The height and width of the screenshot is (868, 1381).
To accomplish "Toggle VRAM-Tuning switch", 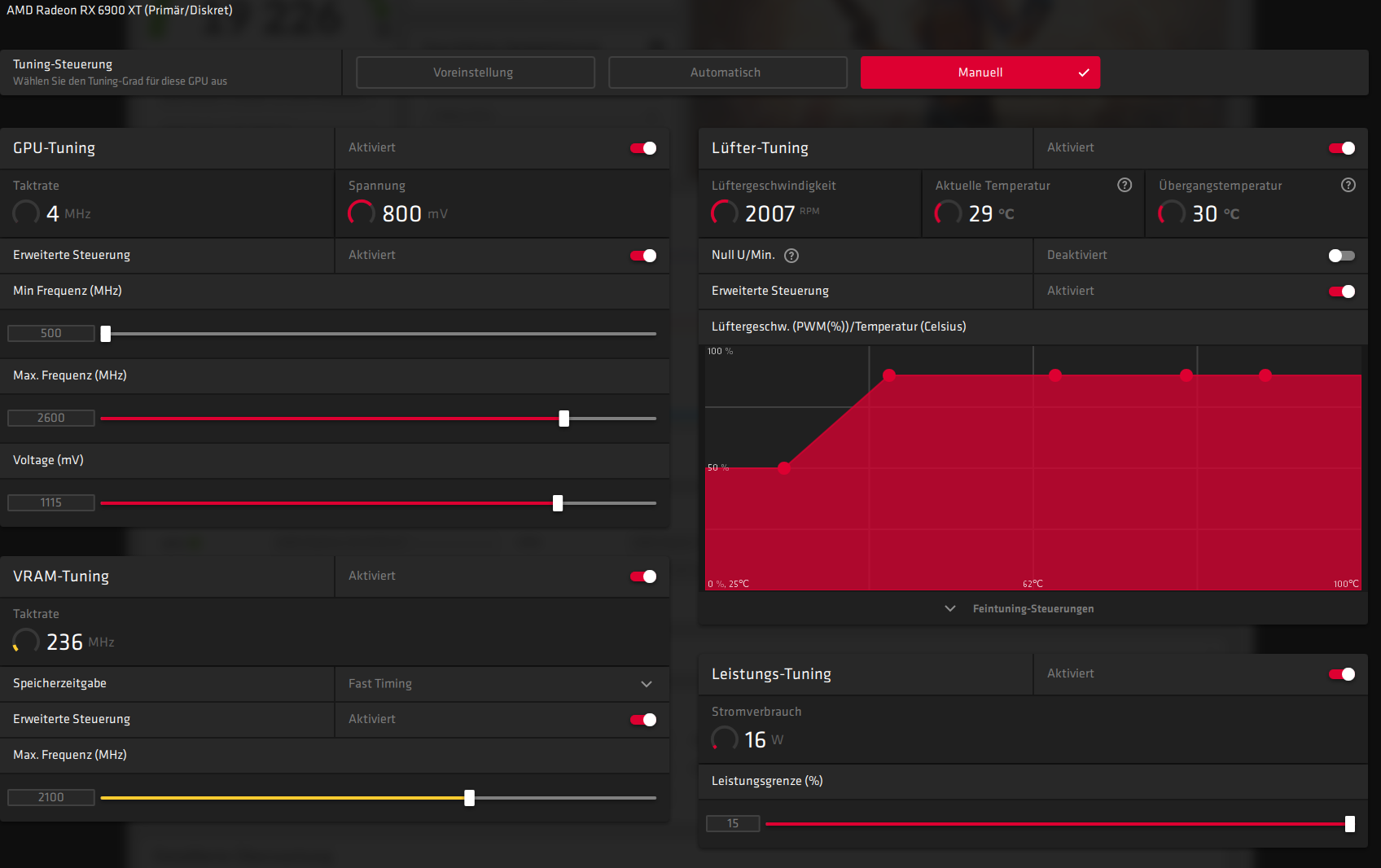I will [x=643, y=576].
